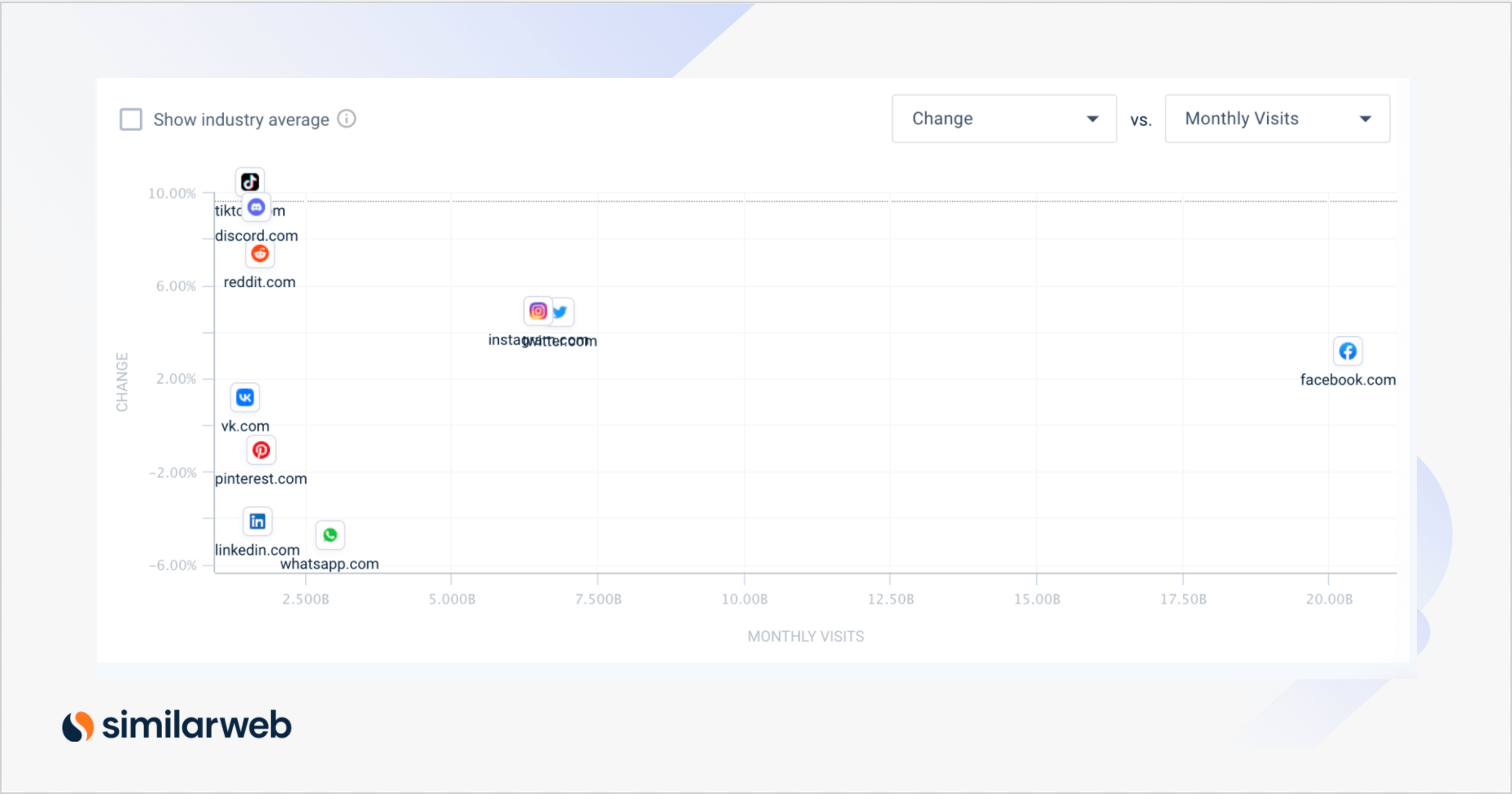Click the CHANGE axis title
Image resolution: width=1512 pixels, height=794 pixels.
[123, 382]
